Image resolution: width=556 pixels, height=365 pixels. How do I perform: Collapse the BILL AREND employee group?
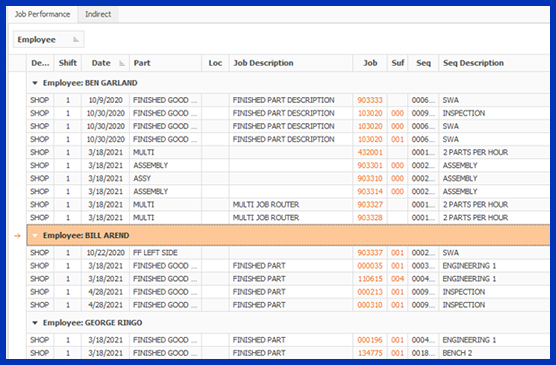[35, 236]
